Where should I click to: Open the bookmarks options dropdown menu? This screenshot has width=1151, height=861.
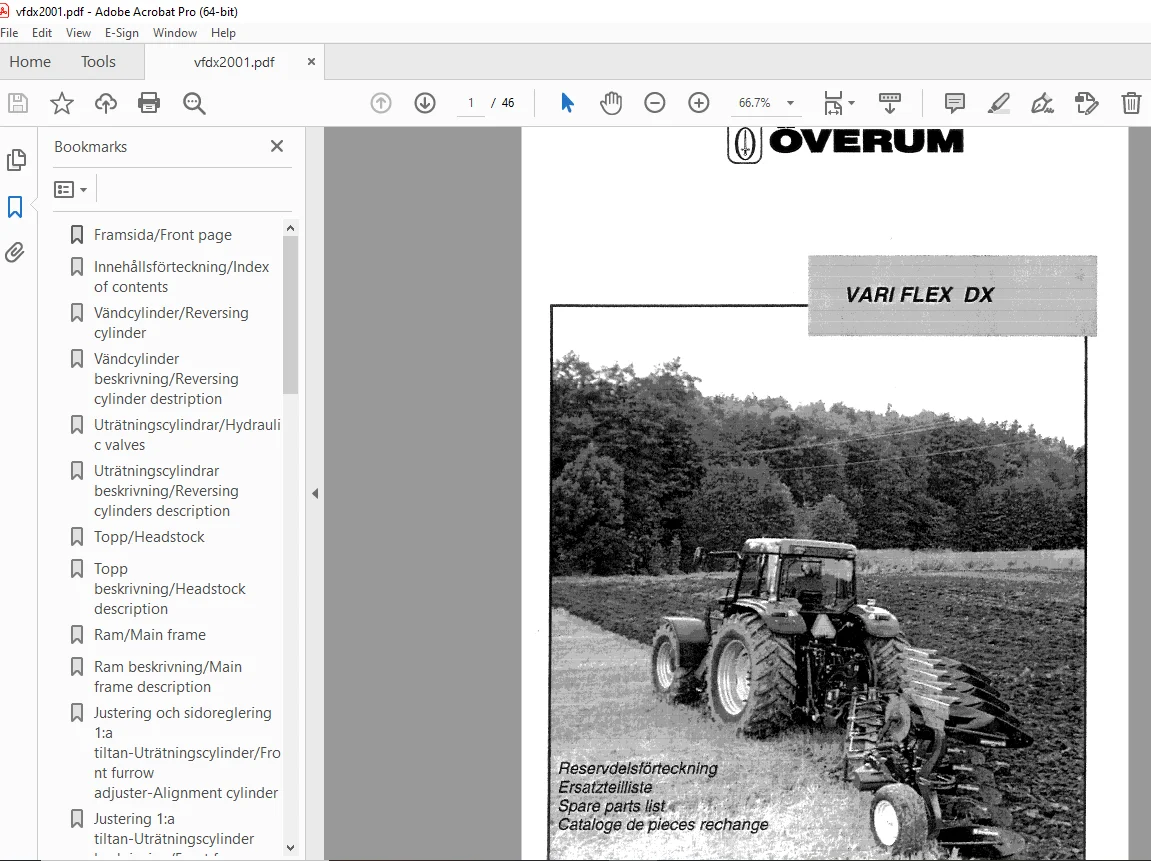click(70, 190)
